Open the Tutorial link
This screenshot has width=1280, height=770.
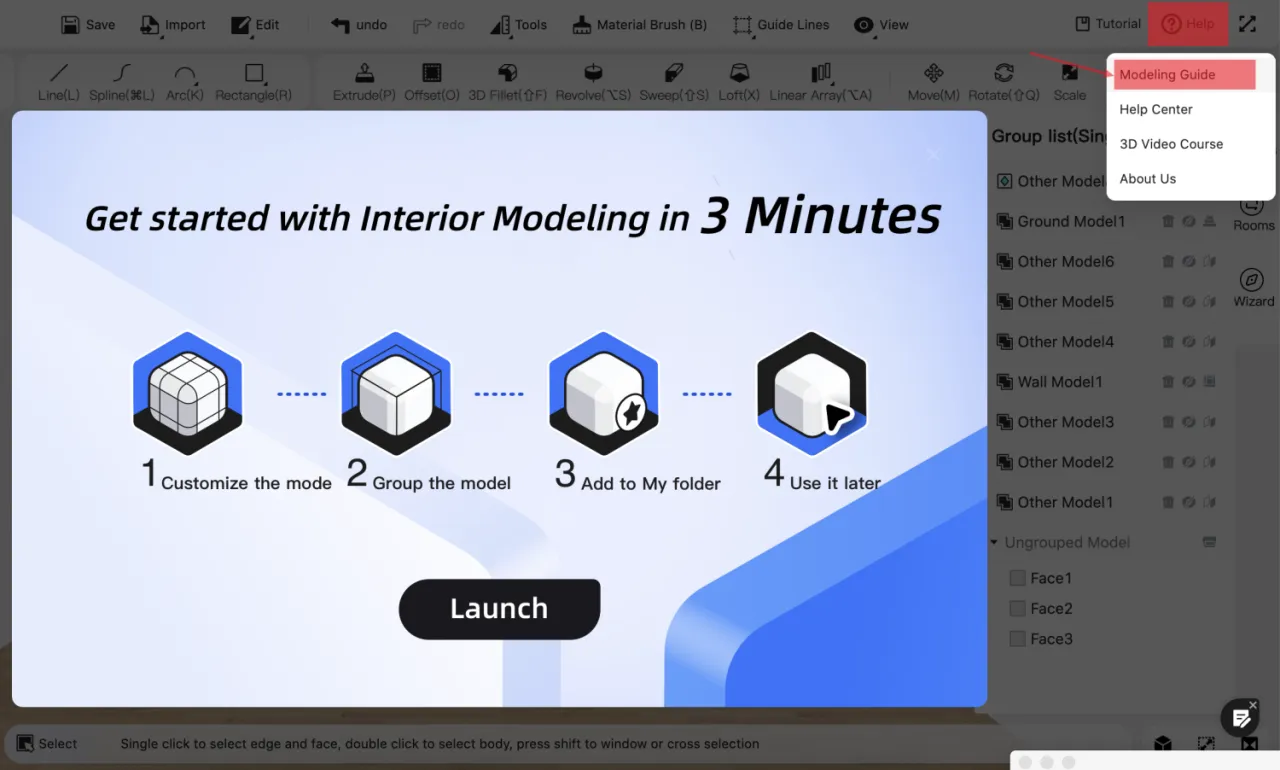[1107, 24]
